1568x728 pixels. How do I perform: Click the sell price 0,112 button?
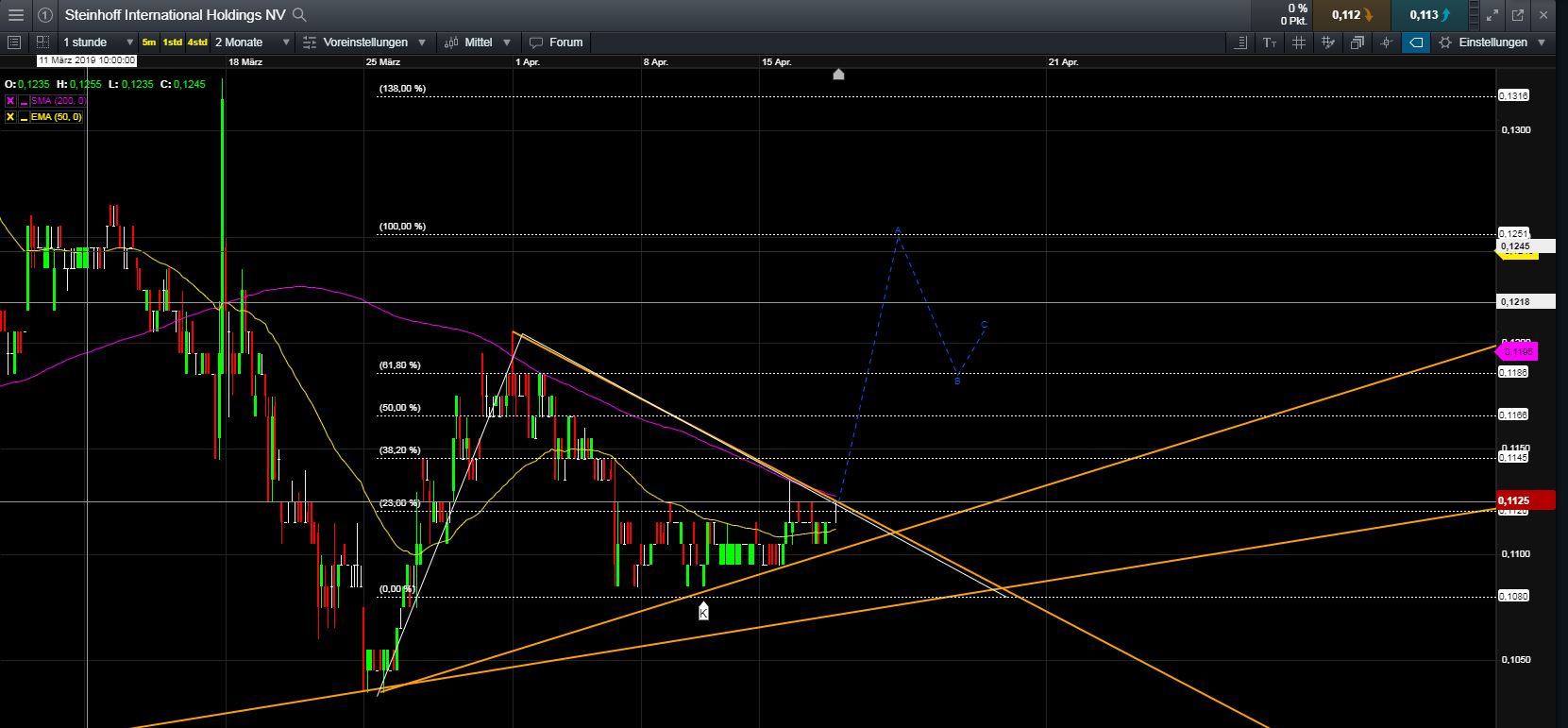tap(1351, 15)
